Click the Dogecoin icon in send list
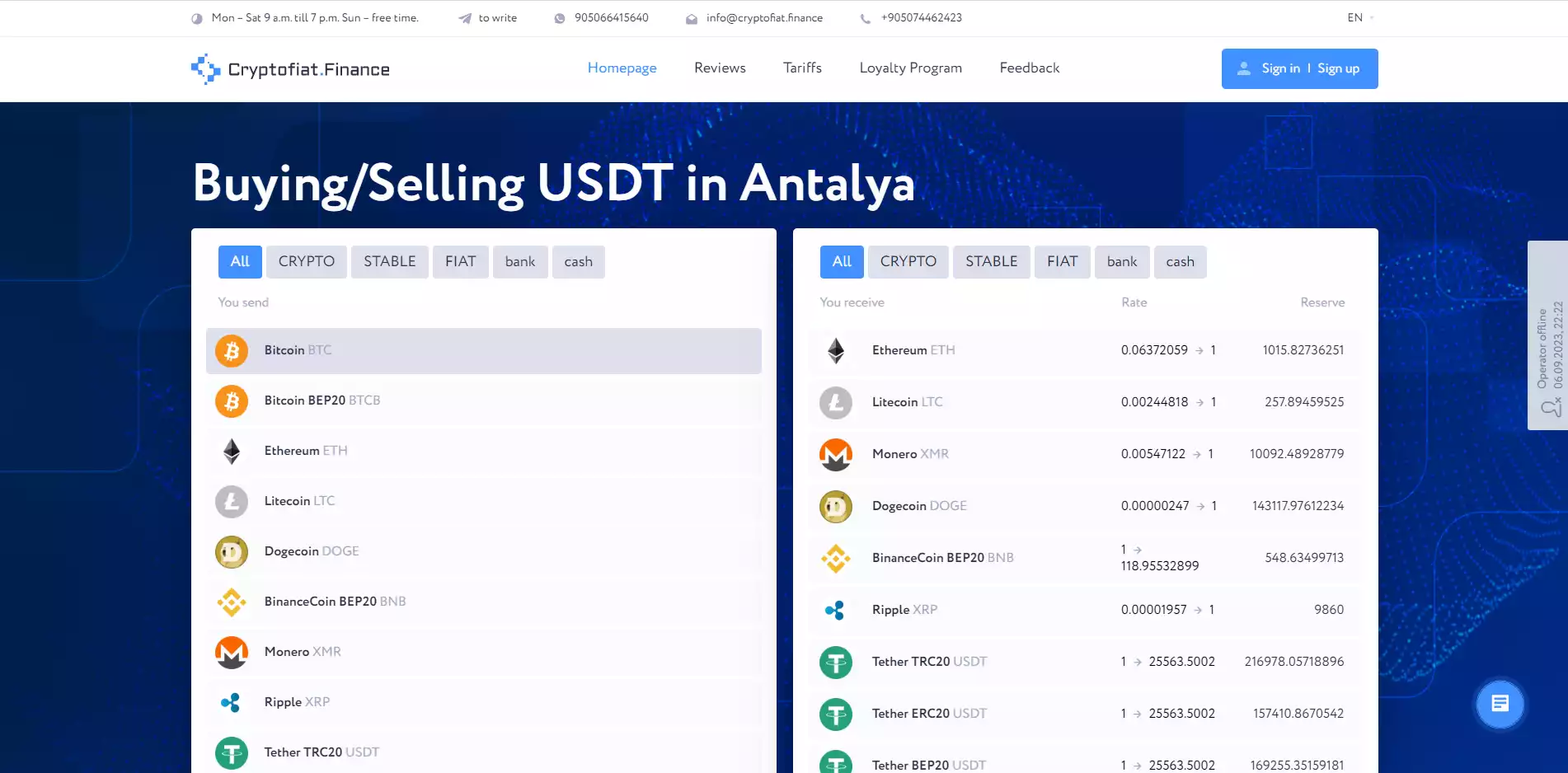The width and height of the screenshot is (1568, 773). 232,552
